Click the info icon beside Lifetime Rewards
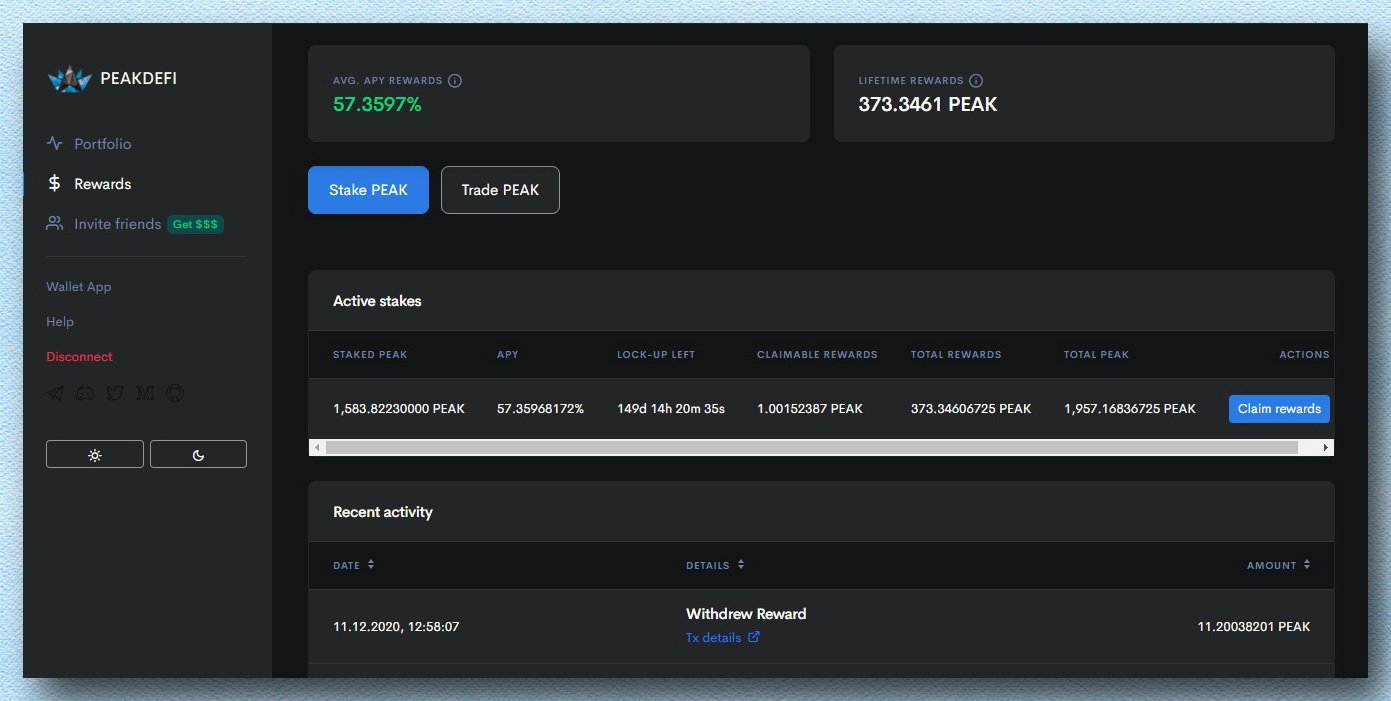Viewport: 1391px width, 701px height. 976,81
